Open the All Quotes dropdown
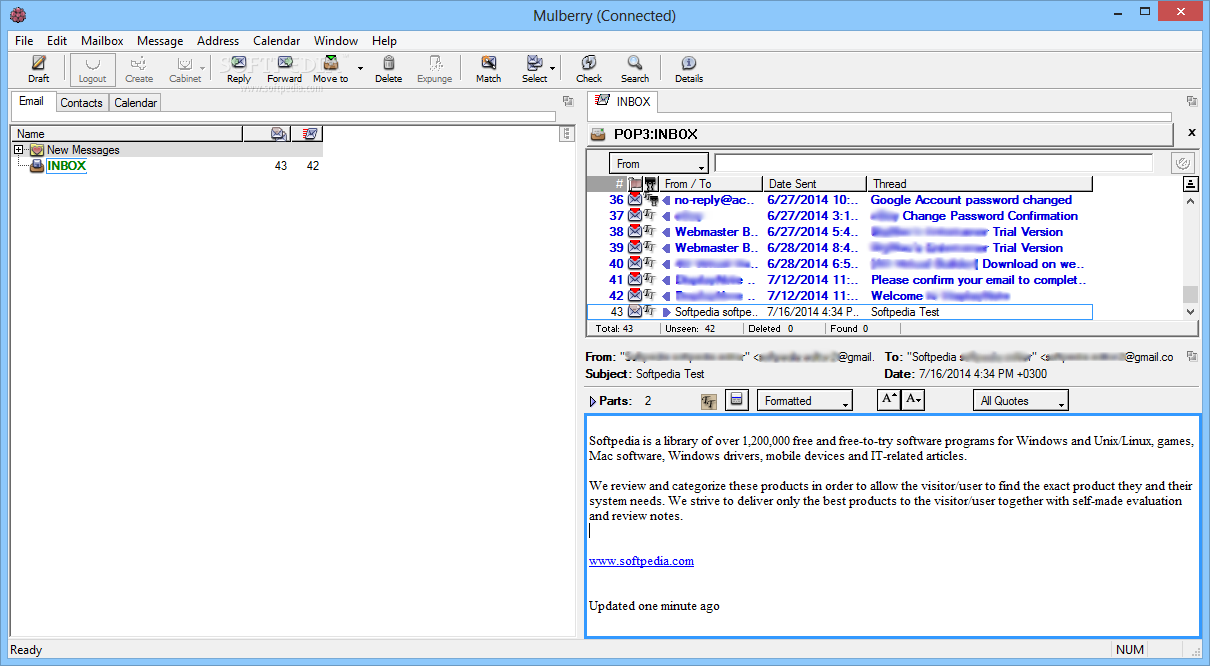1210x666 pixels. pos(1020,400)
